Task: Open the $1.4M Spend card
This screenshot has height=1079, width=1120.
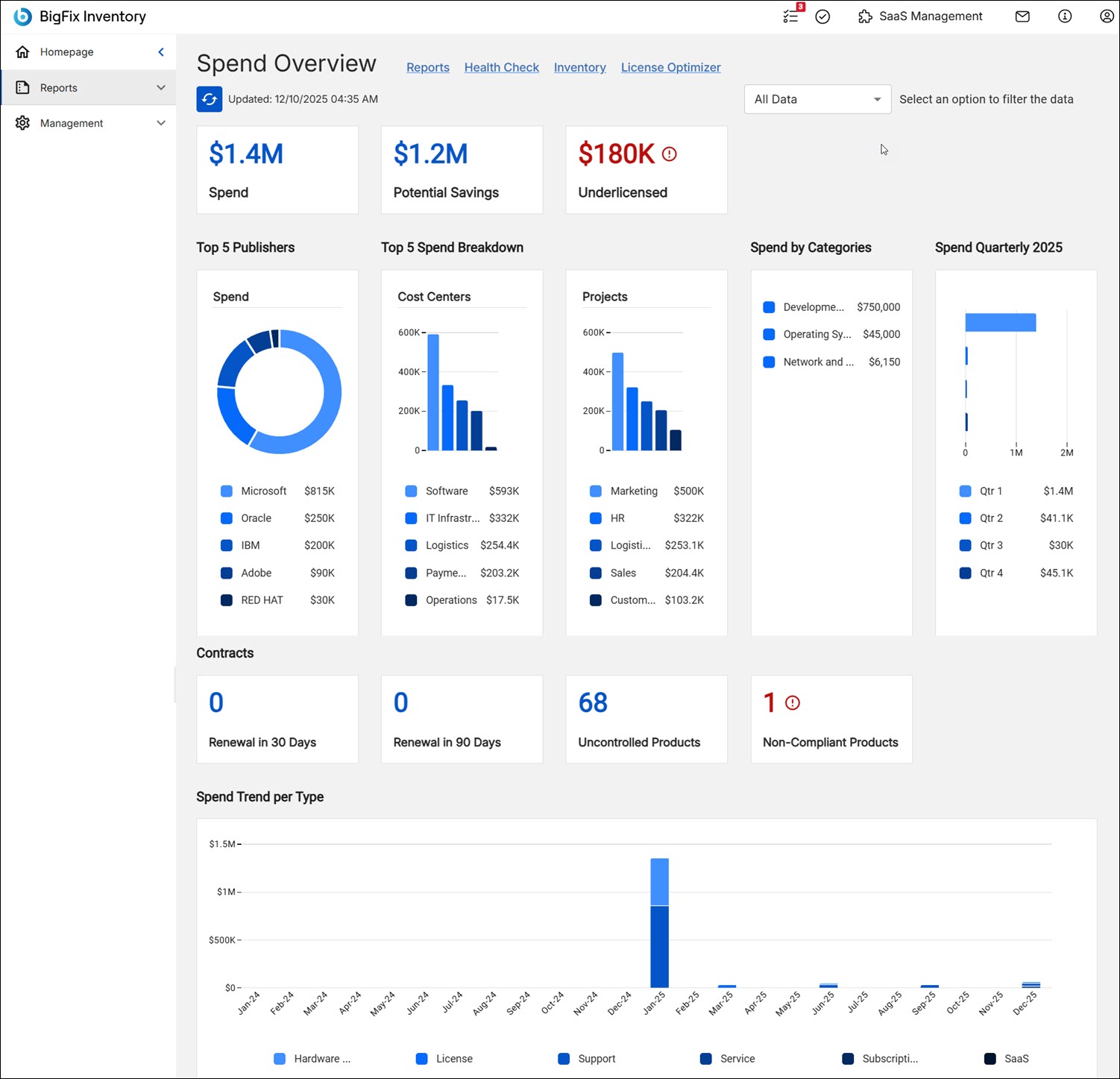Action: [277, 170]
